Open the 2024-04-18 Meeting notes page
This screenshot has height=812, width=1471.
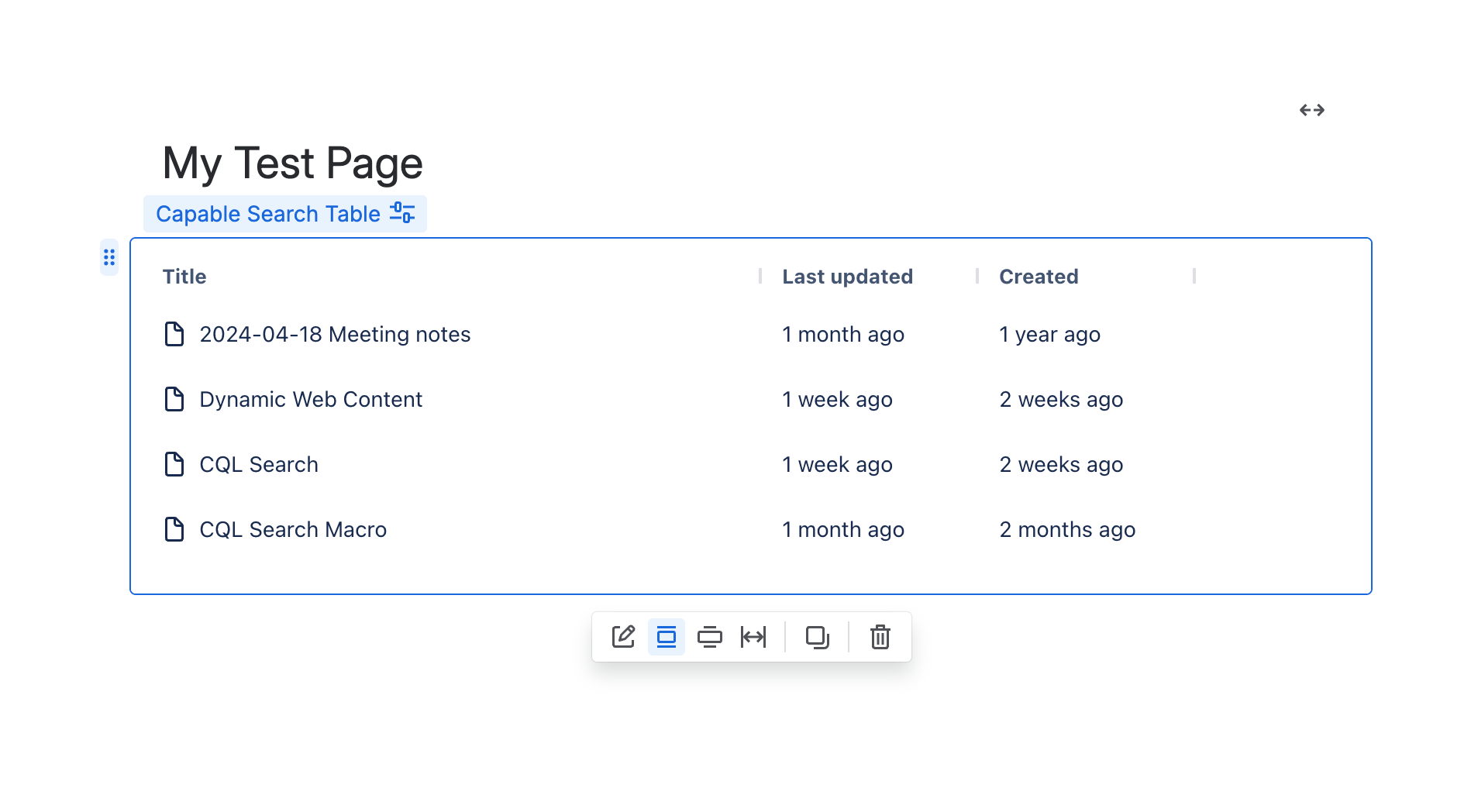335,334
